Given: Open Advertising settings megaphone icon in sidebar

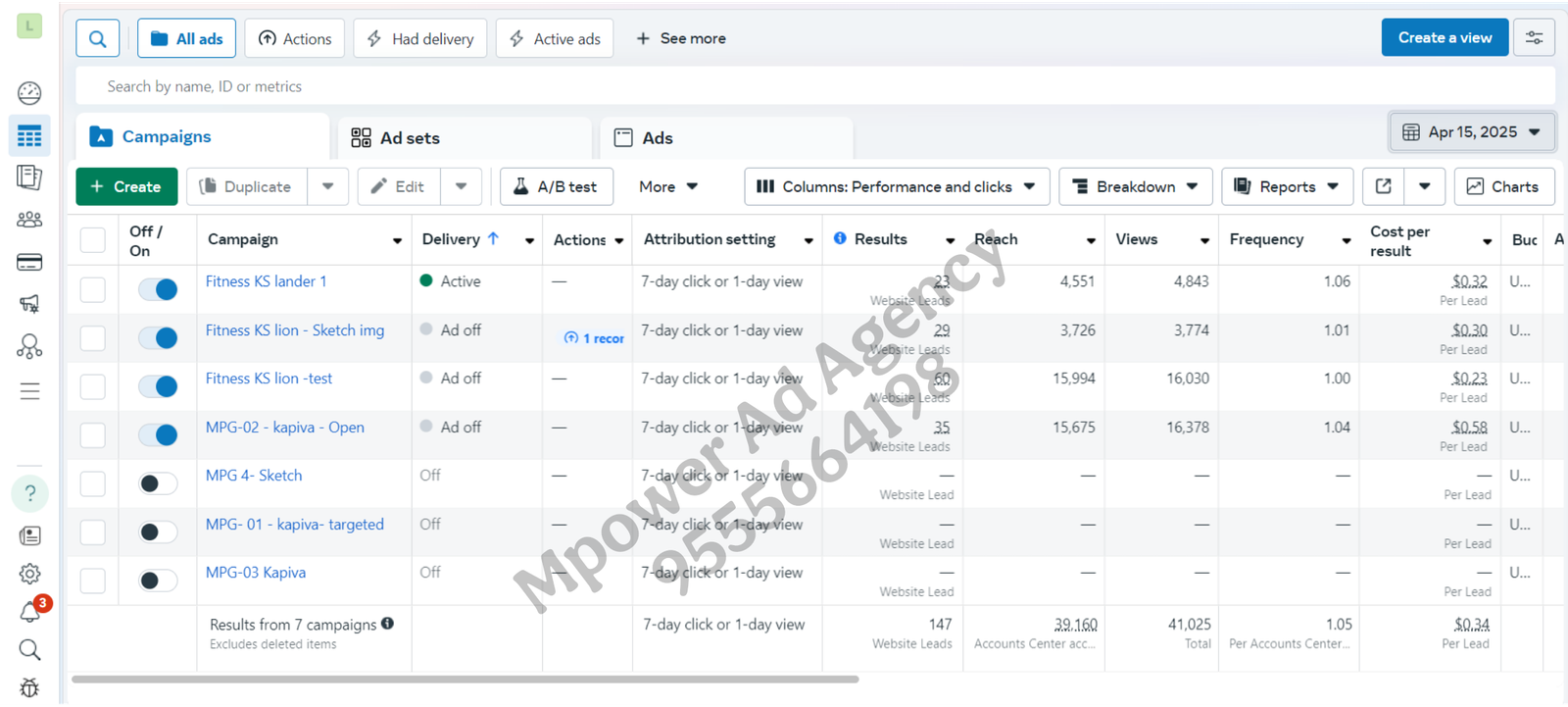Looking at the screenshot, I should 29,304.
